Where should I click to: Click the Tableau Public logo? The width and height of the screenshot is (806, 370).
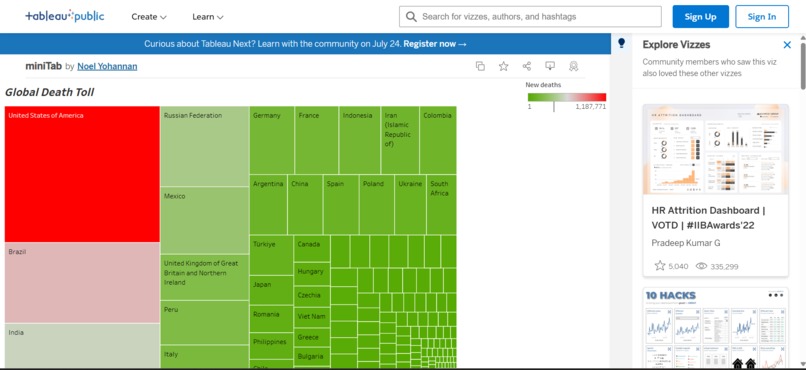pos(65,16)
